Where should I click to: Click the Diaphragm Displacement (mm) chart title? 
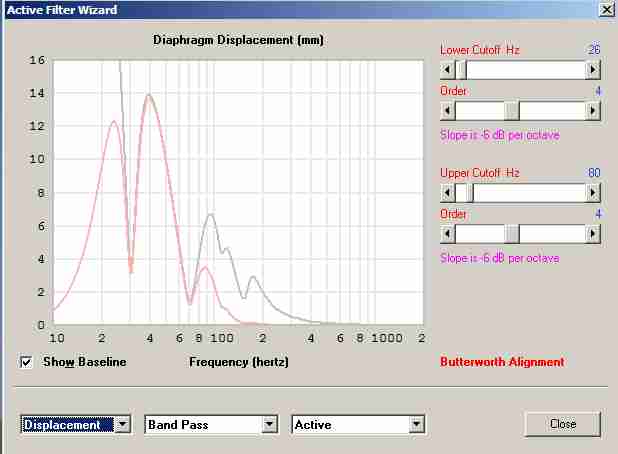click(238, 40)
